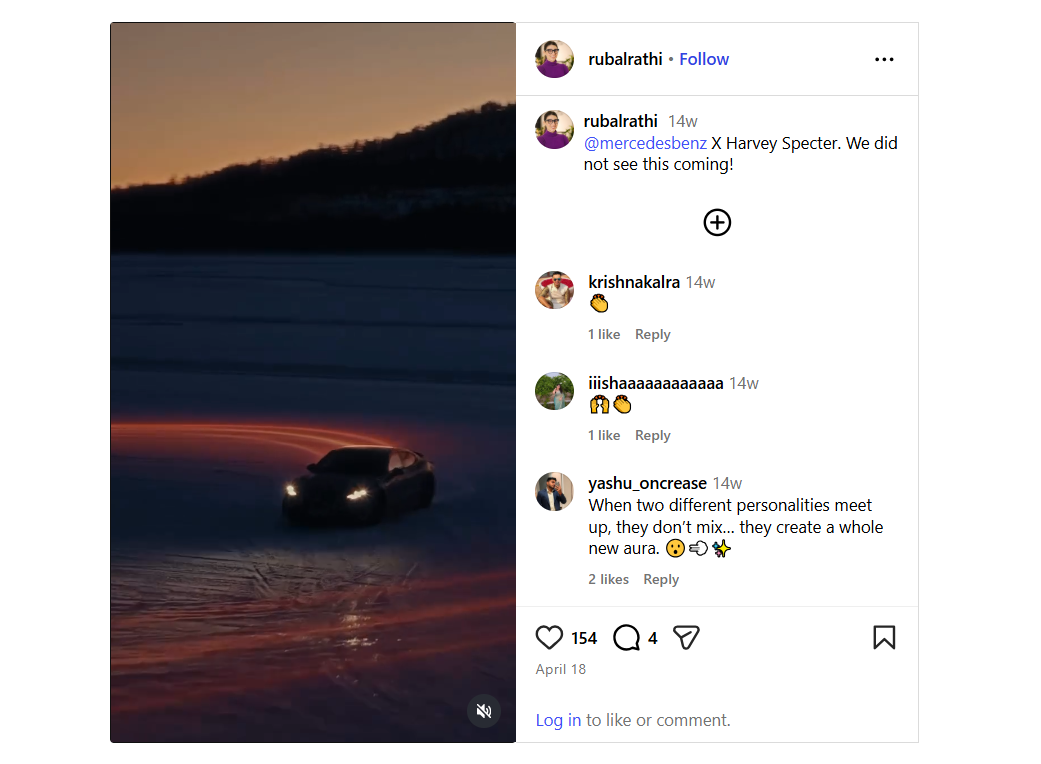1041x764 pixels.
Task: Like the post with the heart icon
Action: (549, 638)
